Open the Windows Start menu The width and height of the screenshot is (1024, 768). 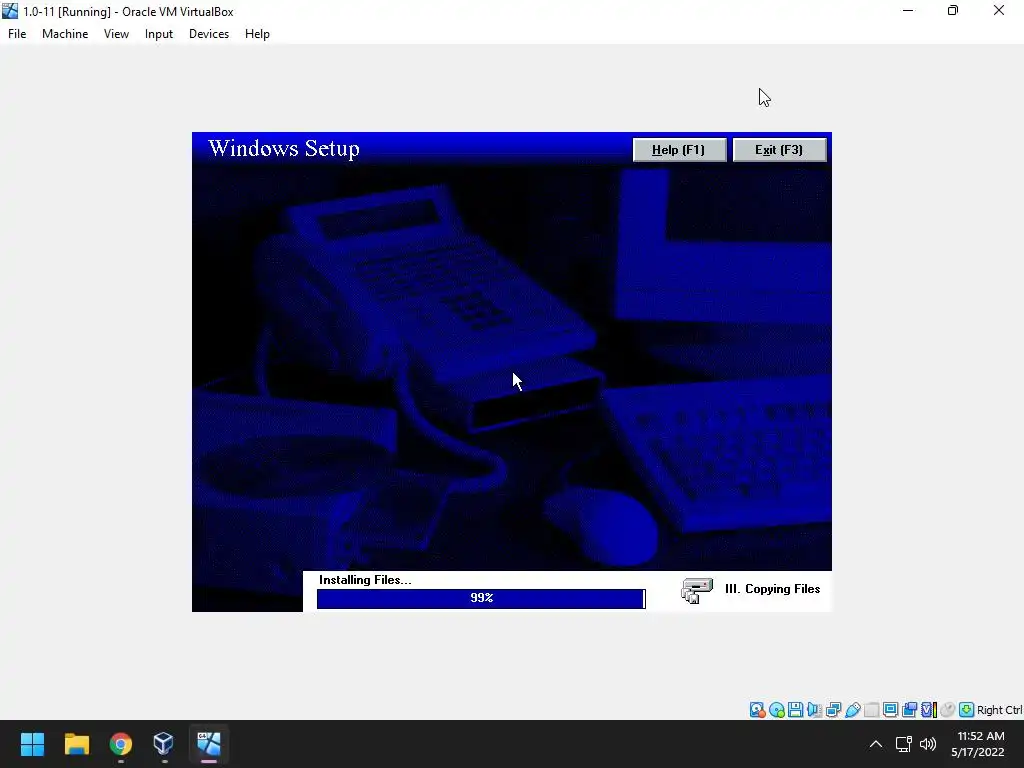tap(32, 744)
